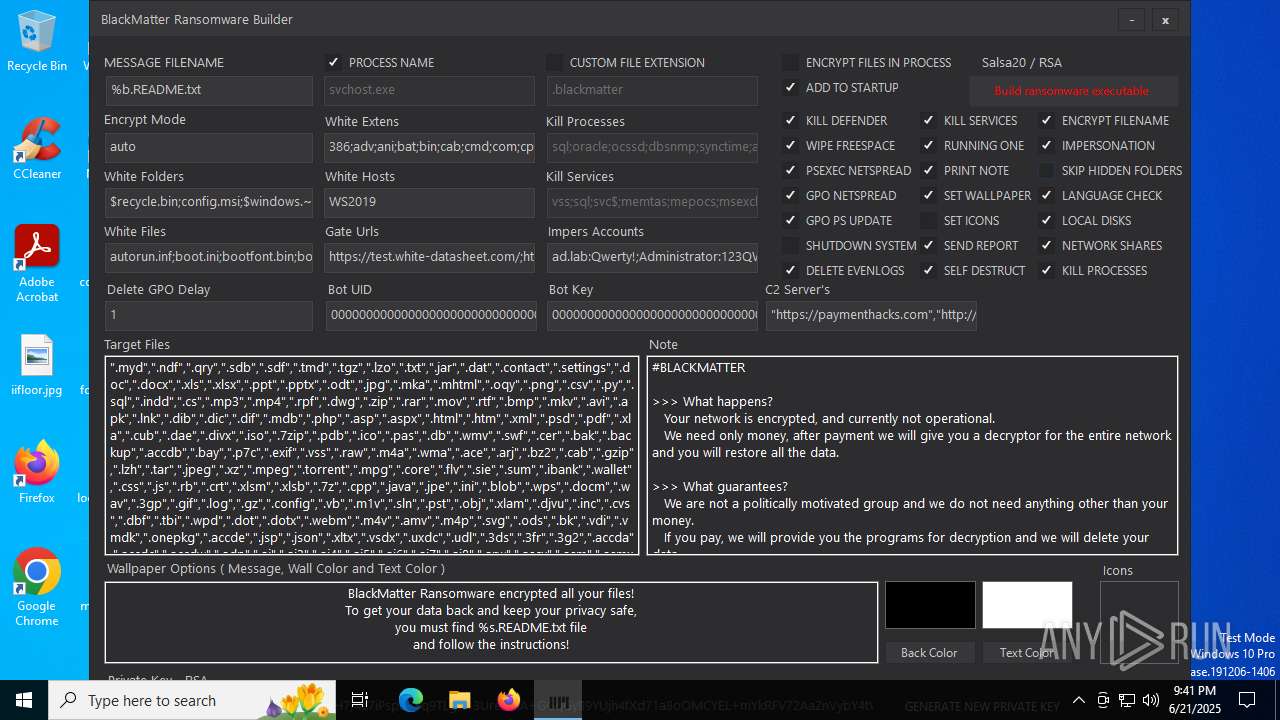The image size is (1280, 720).
Task: Pick the black wallpaper back color swatch
Action: click(x=930, y=605)
